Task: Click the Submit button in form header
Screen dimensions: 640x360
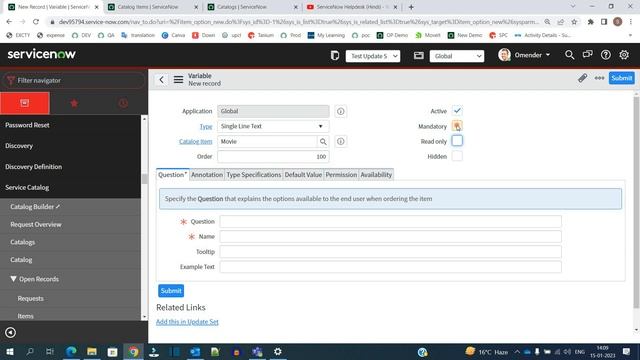Action: (621, 78)
